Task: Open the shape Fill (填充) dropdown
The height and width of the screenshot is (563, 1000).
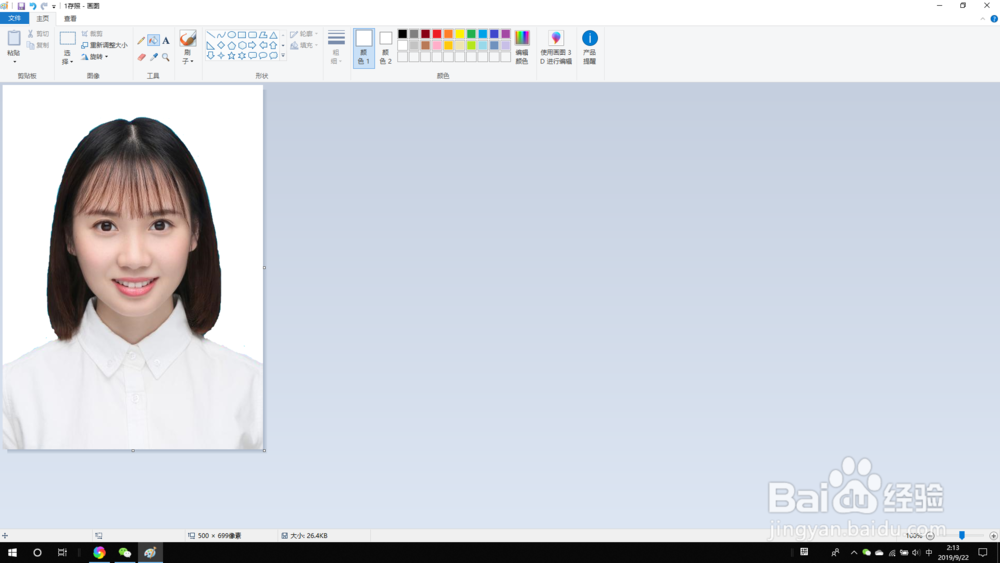Action: point(304,45)
